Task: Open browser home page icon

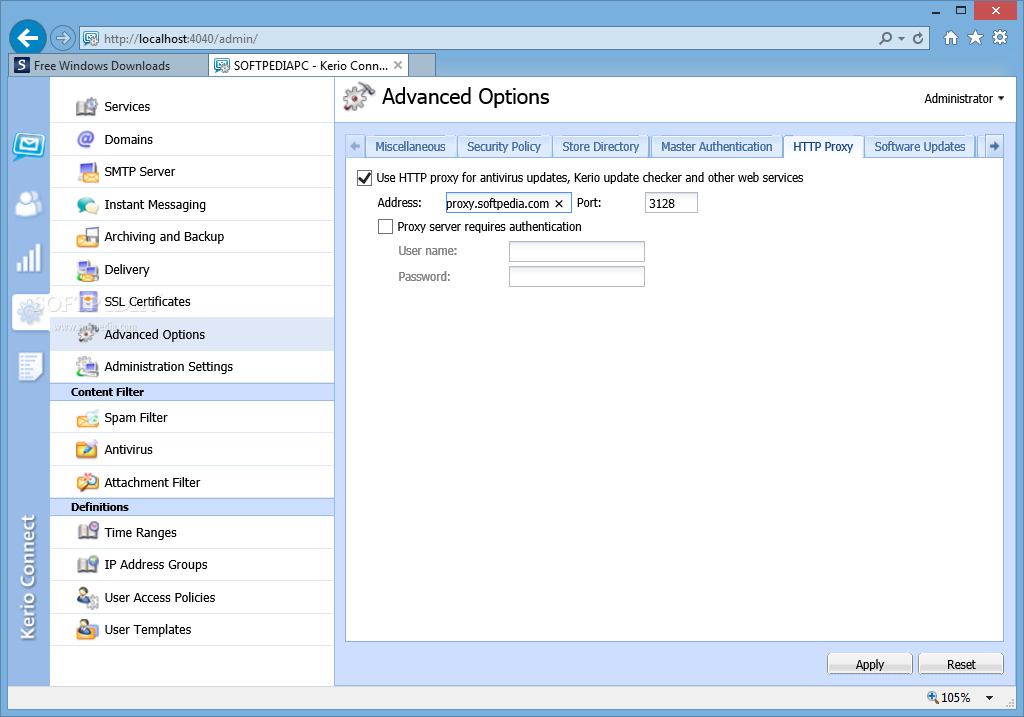Action: pyautogui.click(x=951, y=38)
